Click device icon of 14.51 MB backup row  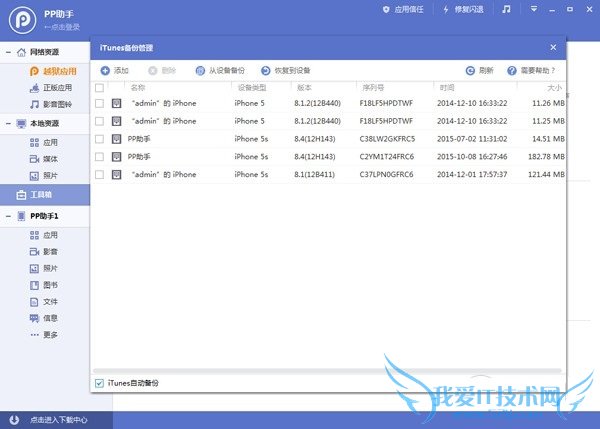pyautogui.click(x=116, y=139)
